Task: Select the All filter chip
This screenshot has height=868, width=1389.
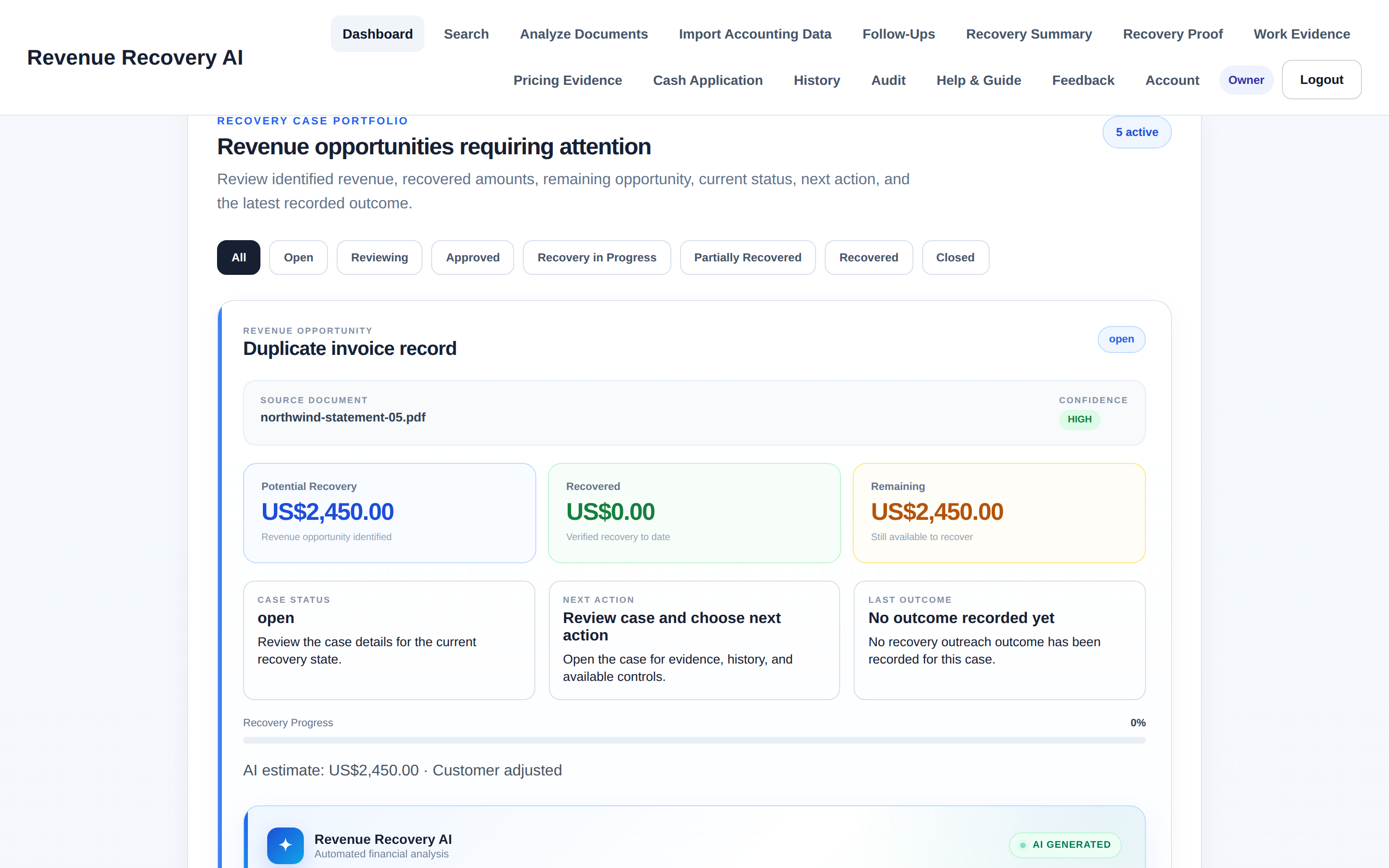Action: [238, 257]
